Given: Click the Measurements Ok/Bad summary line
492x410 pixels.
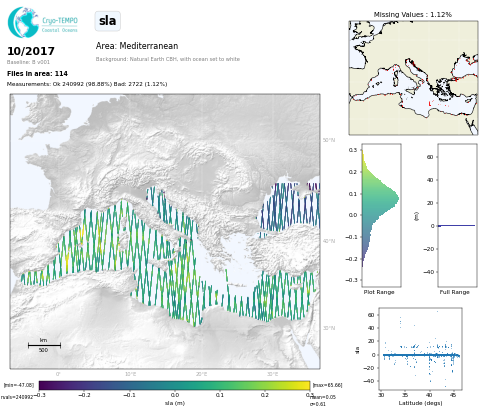Looking at the screenshot, I should click(87, 84).
